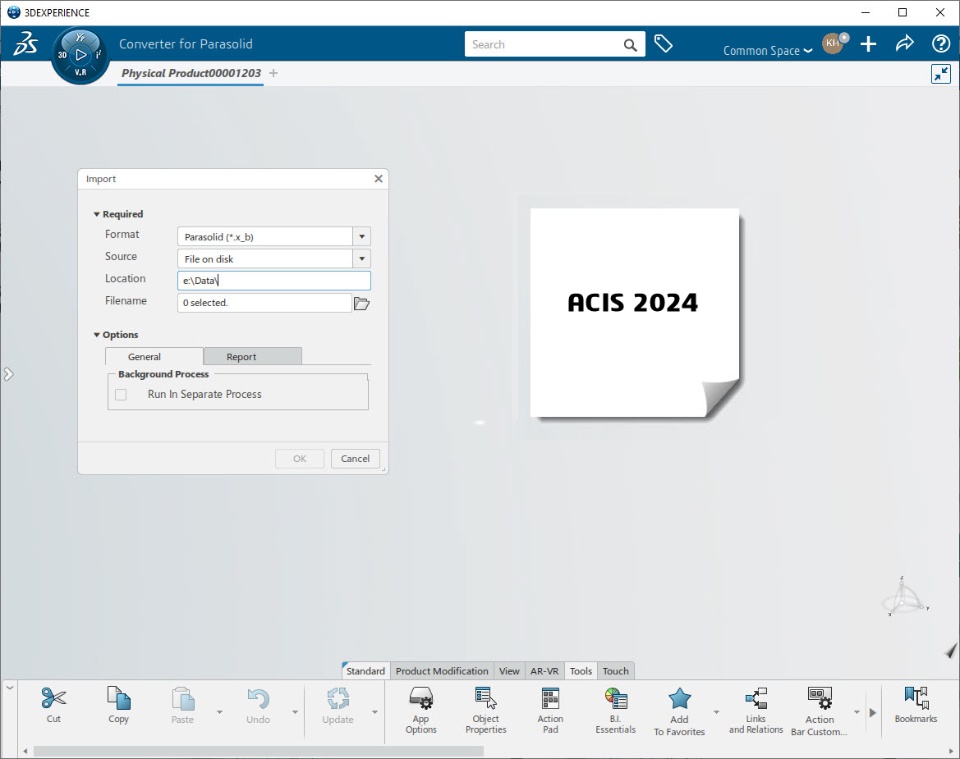This screenshot has width=960, height=759.
Task: Click the collapse view icon at top right
Action: [940, 74]
